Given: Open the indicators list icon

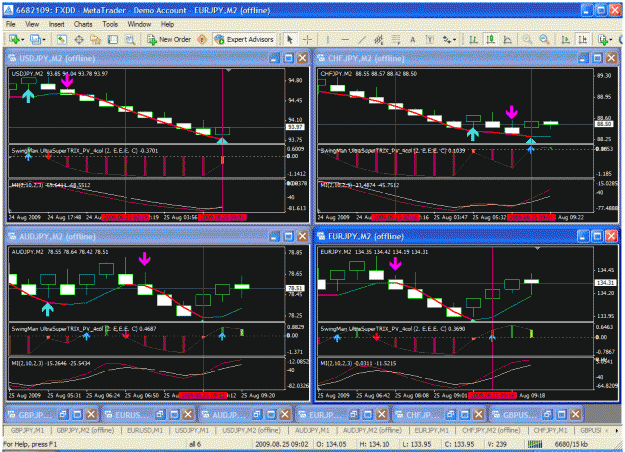Looking at the screenshot, I should (x=603, y=39).
